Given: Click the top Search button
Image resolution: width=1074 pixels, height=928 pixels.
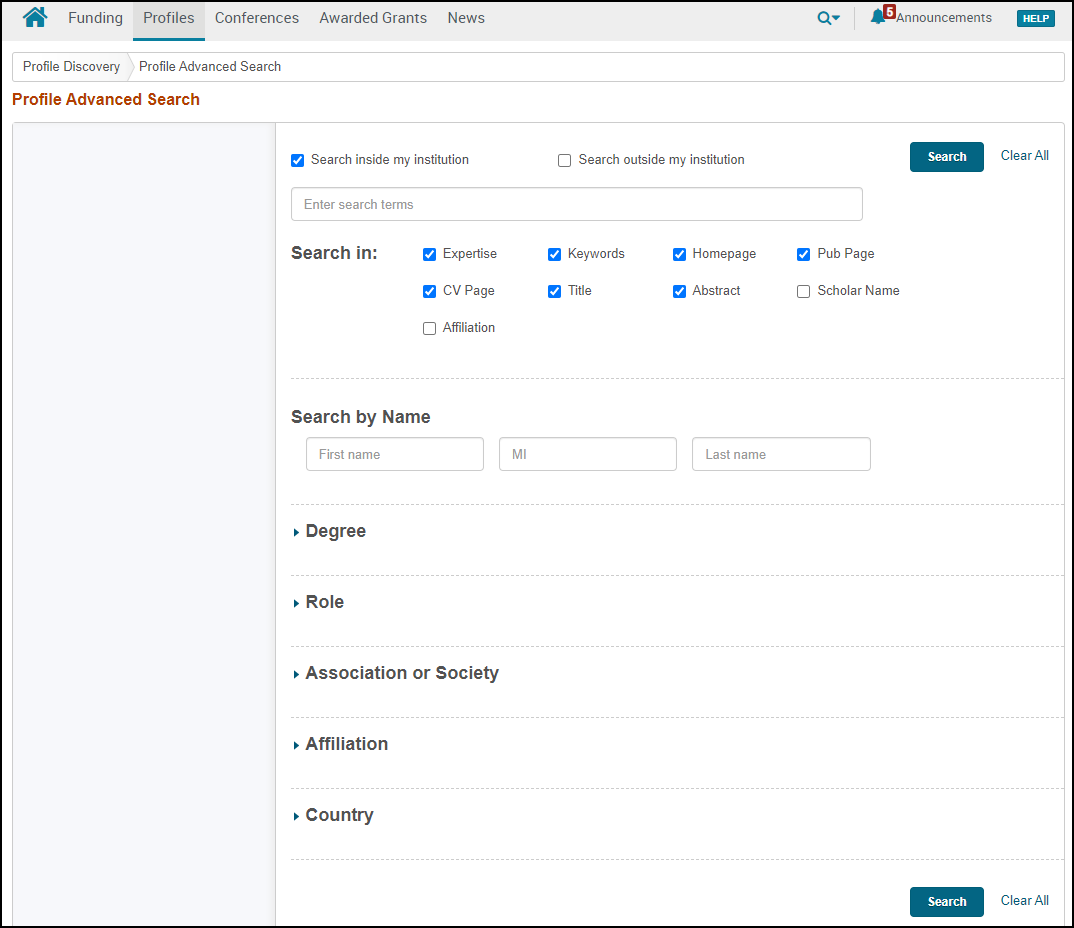Looking at the screenshot, I should click(946, 157).
